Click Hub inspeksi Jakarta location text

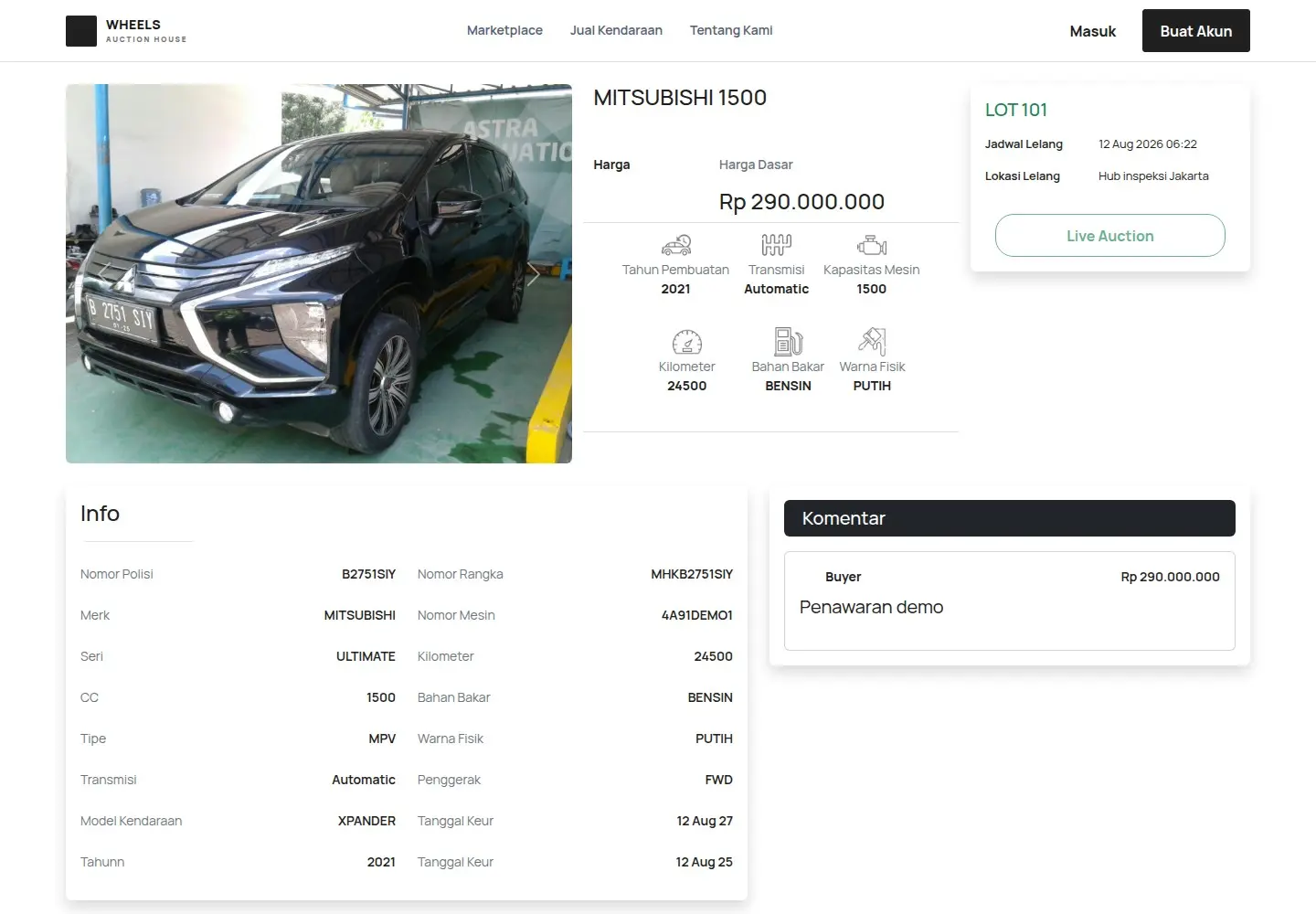1153,176
